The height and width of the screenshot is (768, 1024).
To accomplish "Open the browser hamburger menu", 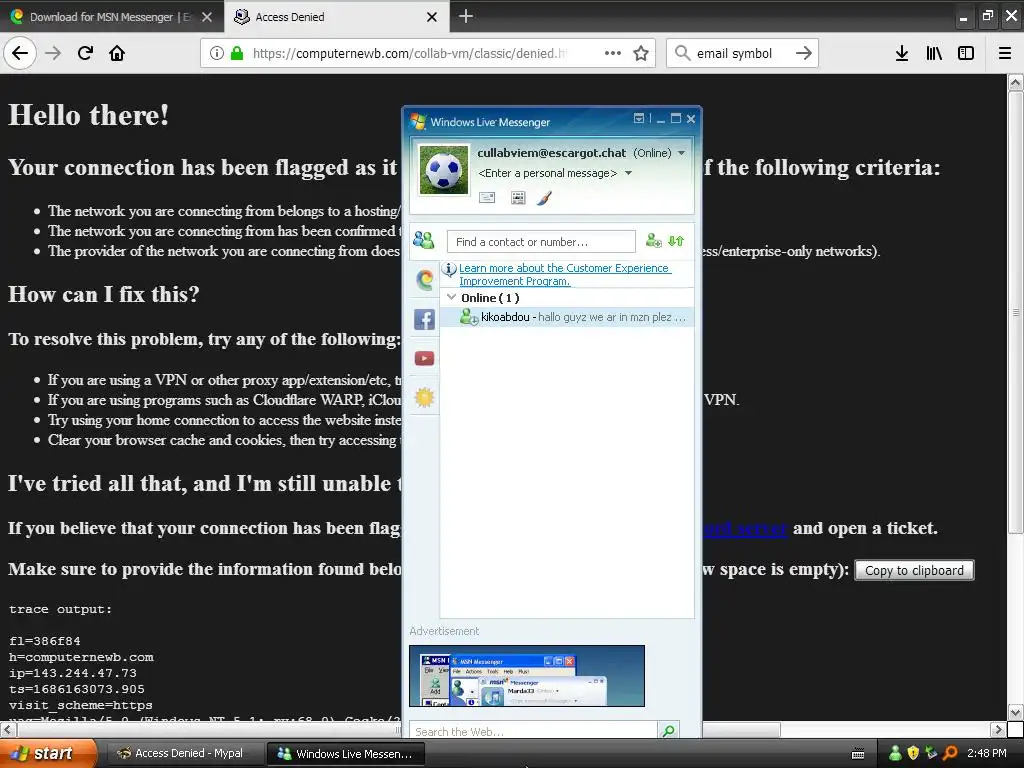I will pos(1005,53).
